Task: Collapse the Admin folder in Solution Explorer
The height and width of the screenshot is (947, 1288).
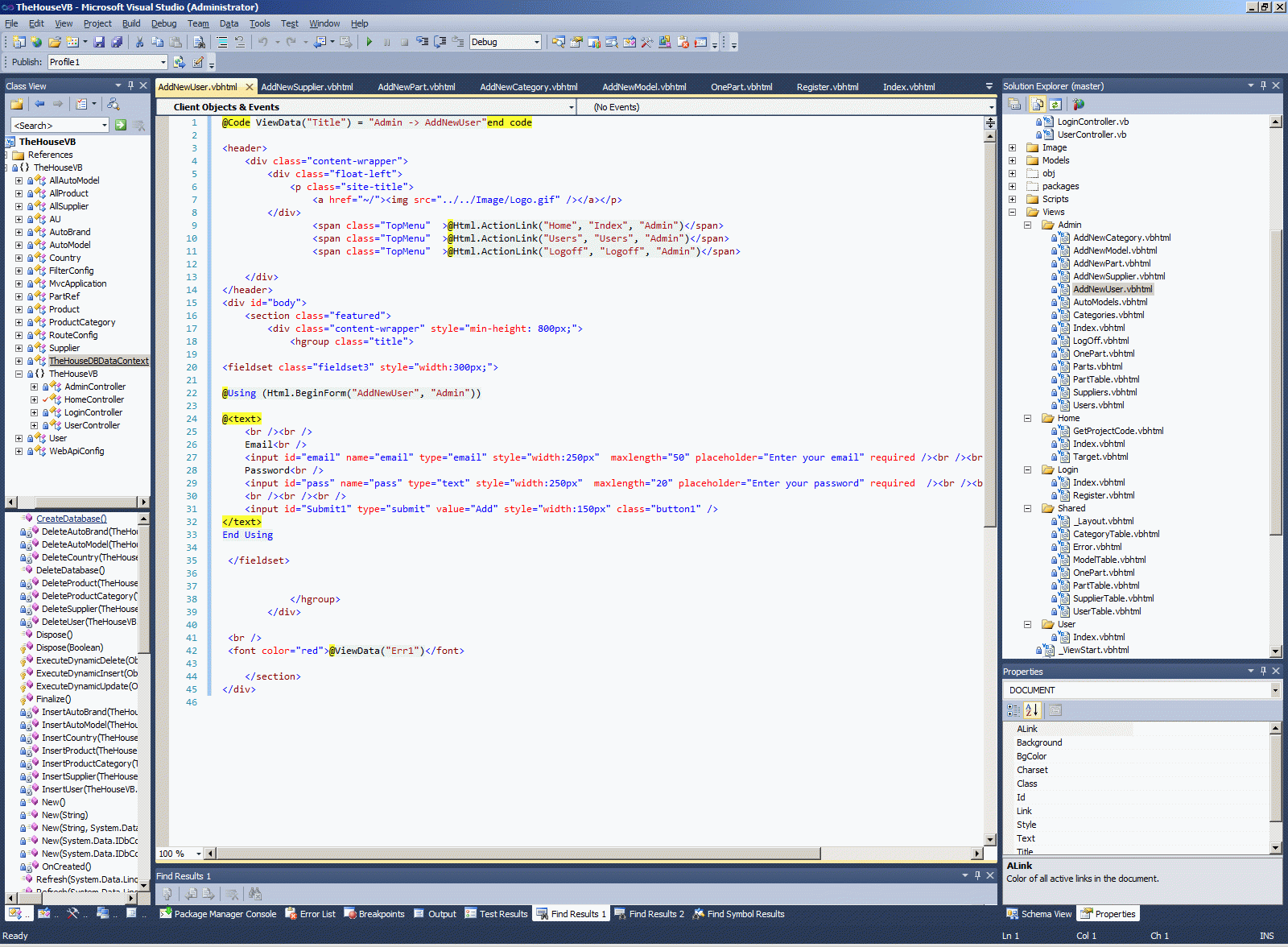Action: click(x=1027, y=225)
